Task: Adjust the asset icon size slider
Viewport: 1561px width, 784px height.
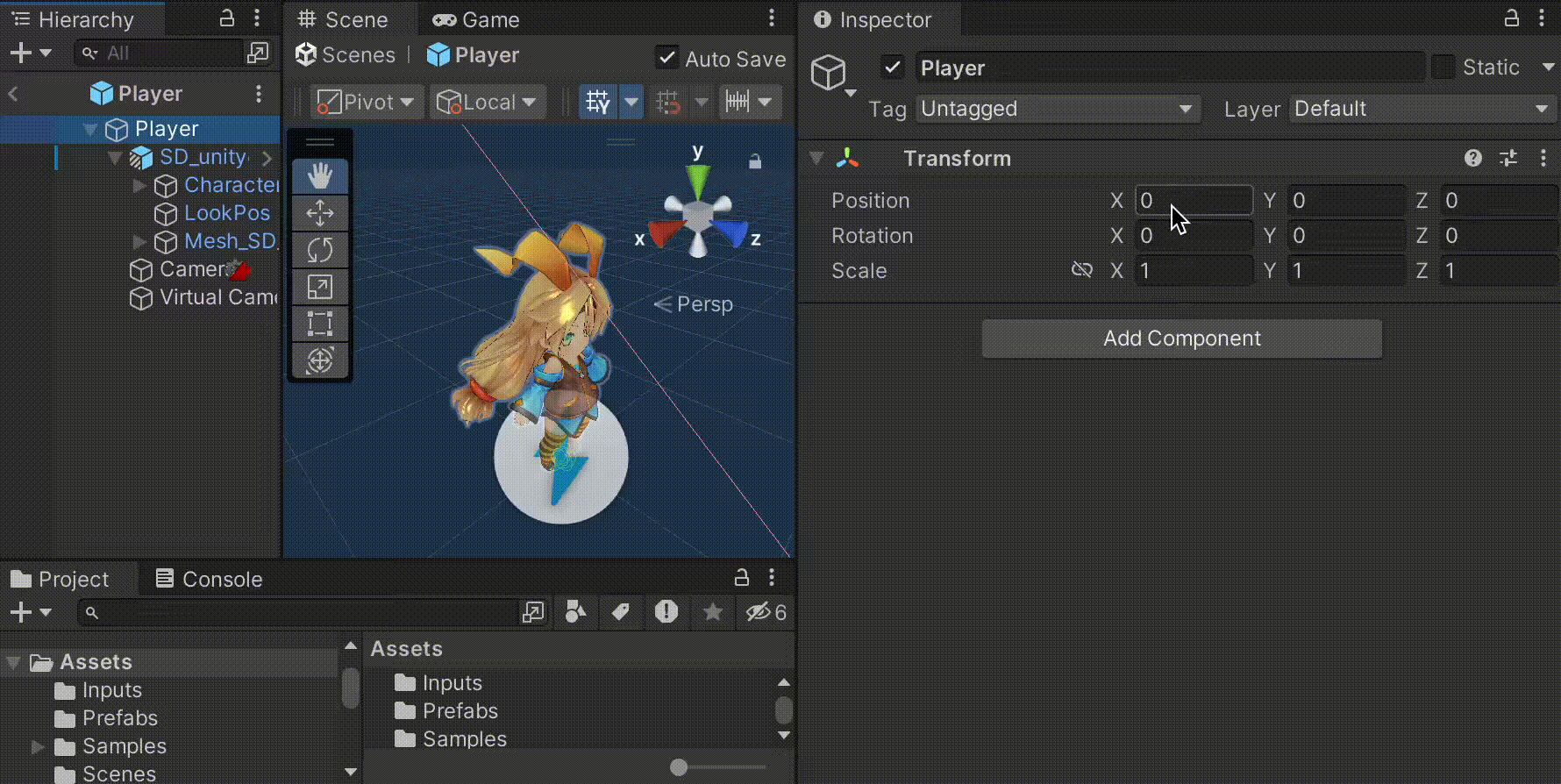Action: click(679, 767)
